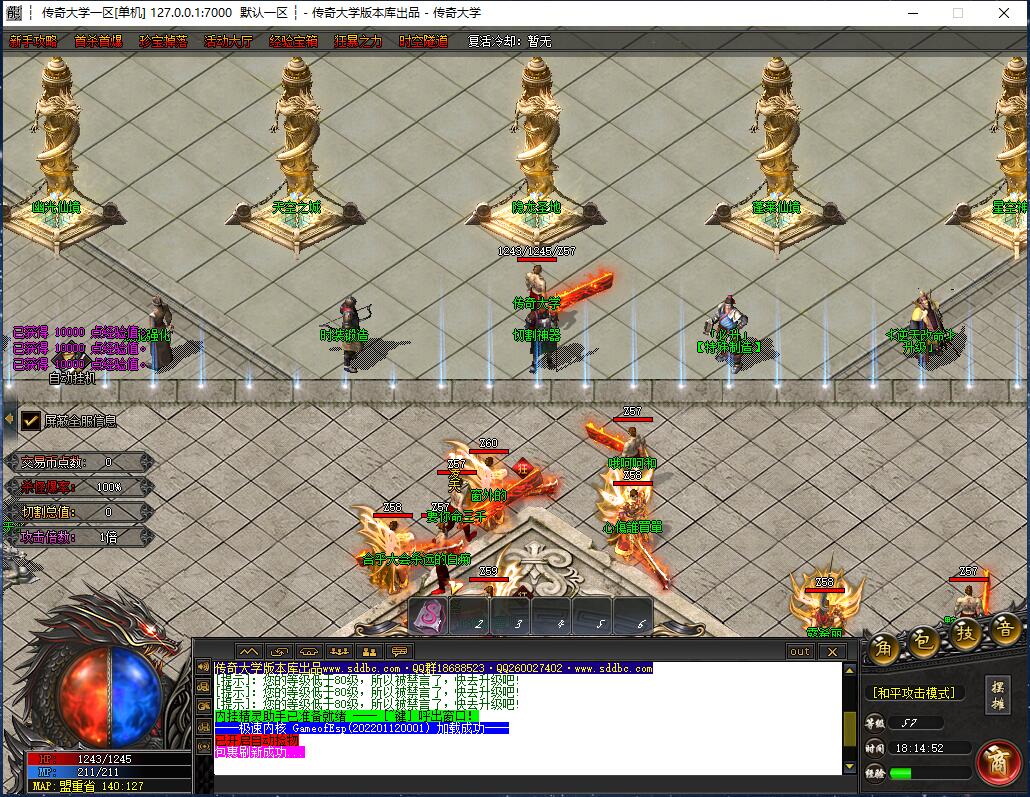1030x797 pixels.
Task: Click the 切割总值 info bar
Action: [x=79, y=512]
